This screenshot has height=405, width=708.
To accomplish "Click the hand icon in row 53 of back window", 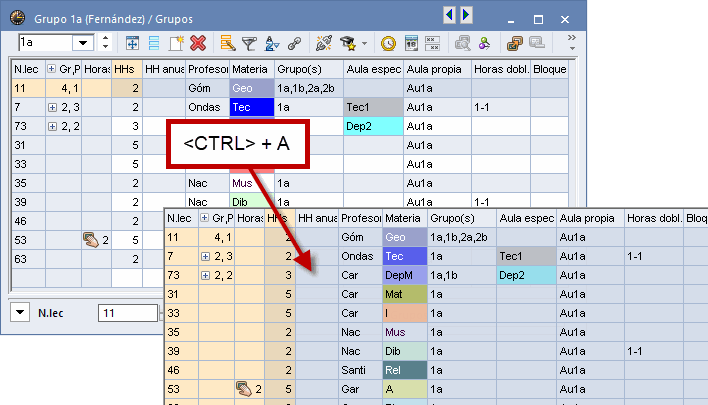I will (91, 240).
